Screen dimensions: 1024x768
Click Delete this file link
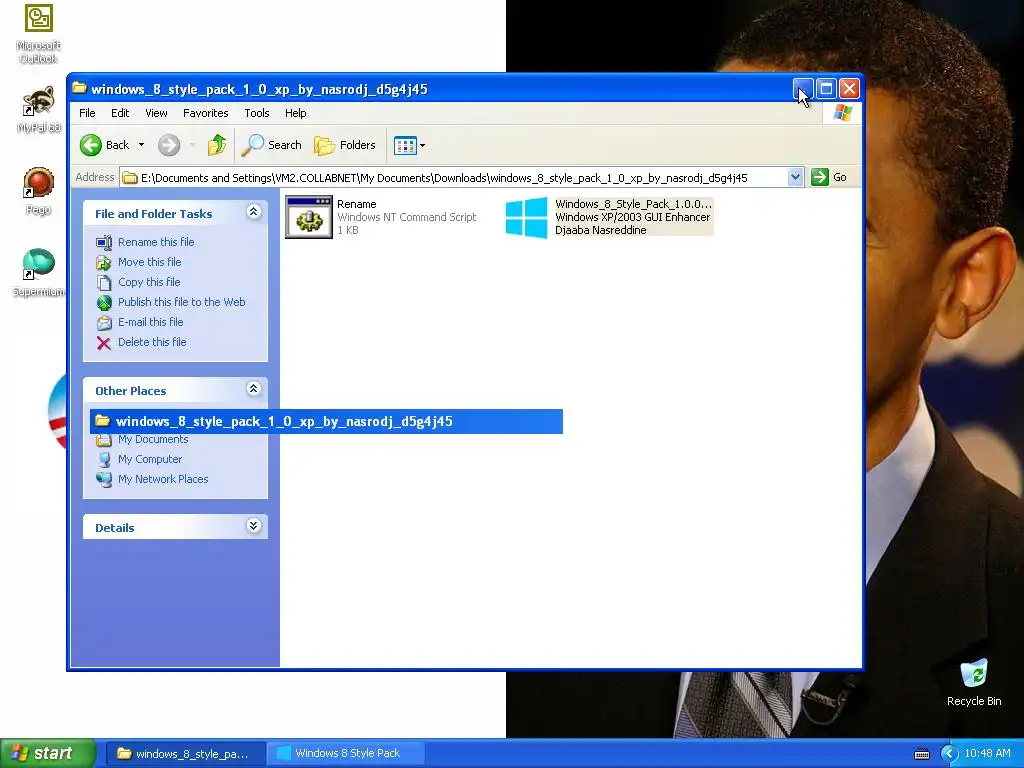click(x=152, y=342)
